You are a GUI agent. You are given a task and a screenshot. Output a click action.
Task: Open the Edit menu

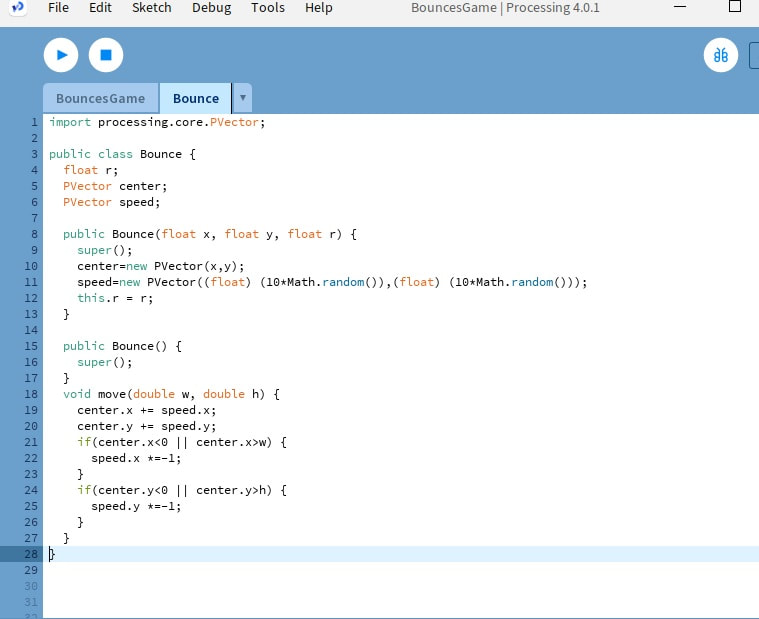[100, 8]
